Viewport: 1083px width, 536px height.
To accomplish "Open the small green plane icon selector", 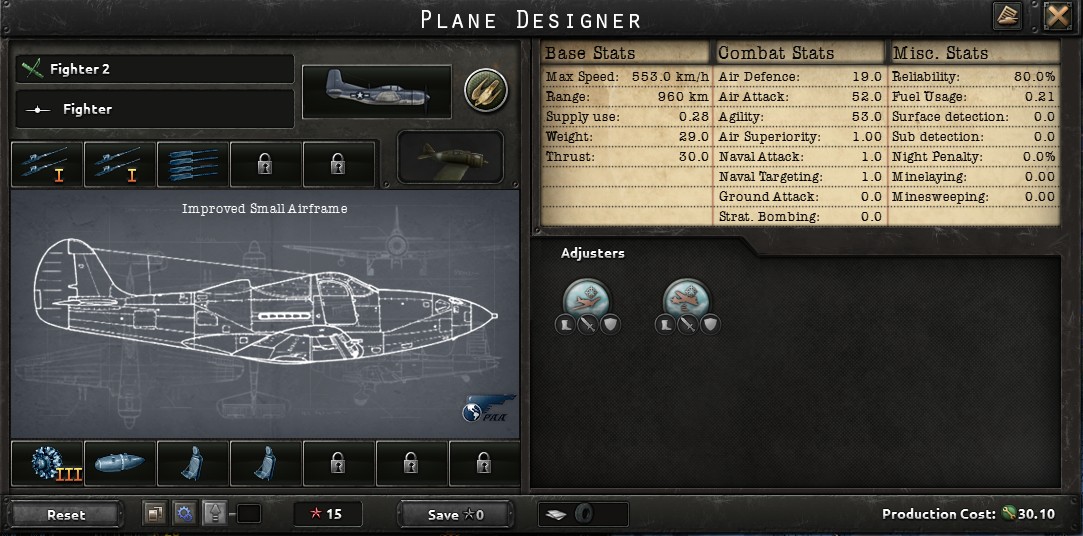I will click(450, 157).
